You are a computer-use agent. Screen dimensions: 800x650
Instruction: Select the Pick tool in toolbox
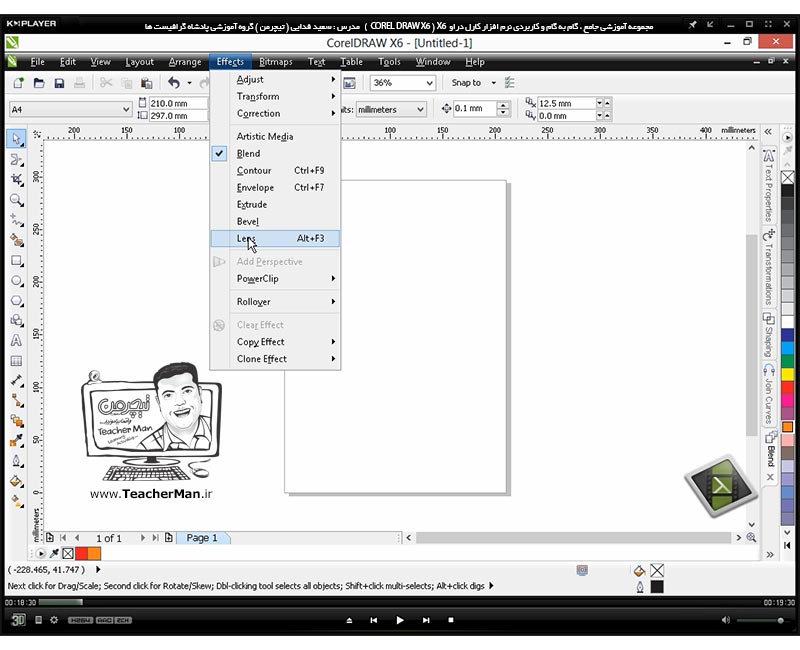[x=16, y=139]
